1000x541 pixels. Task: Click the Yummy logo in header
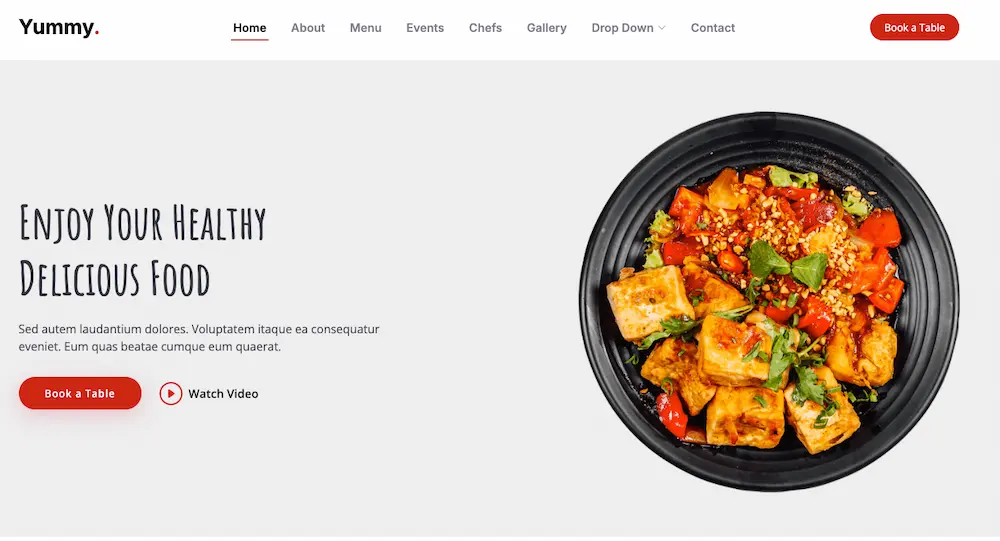tap(59, 27)
